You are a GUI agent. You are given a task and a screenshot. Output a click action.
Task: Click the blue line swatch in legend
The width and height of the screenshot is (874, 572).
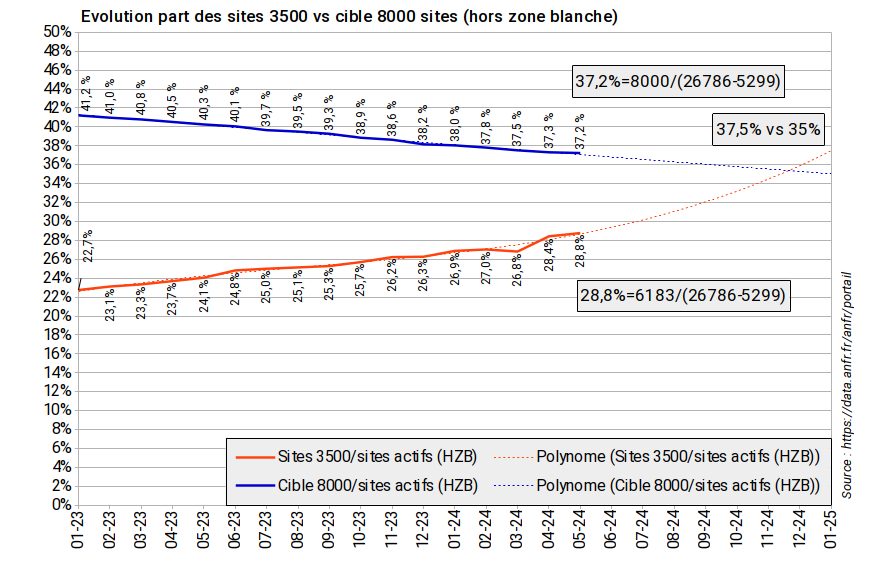(x=256, y=486)
